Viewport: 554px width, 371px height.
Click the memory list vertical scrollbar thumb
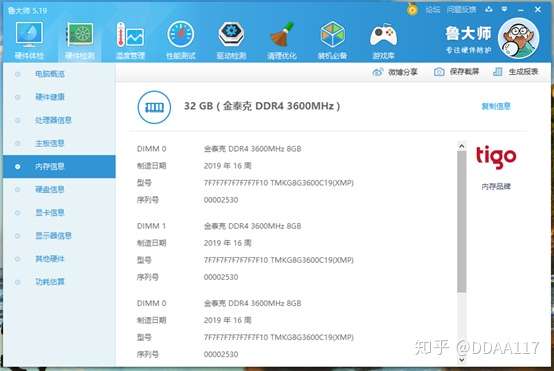coord(461,222)
